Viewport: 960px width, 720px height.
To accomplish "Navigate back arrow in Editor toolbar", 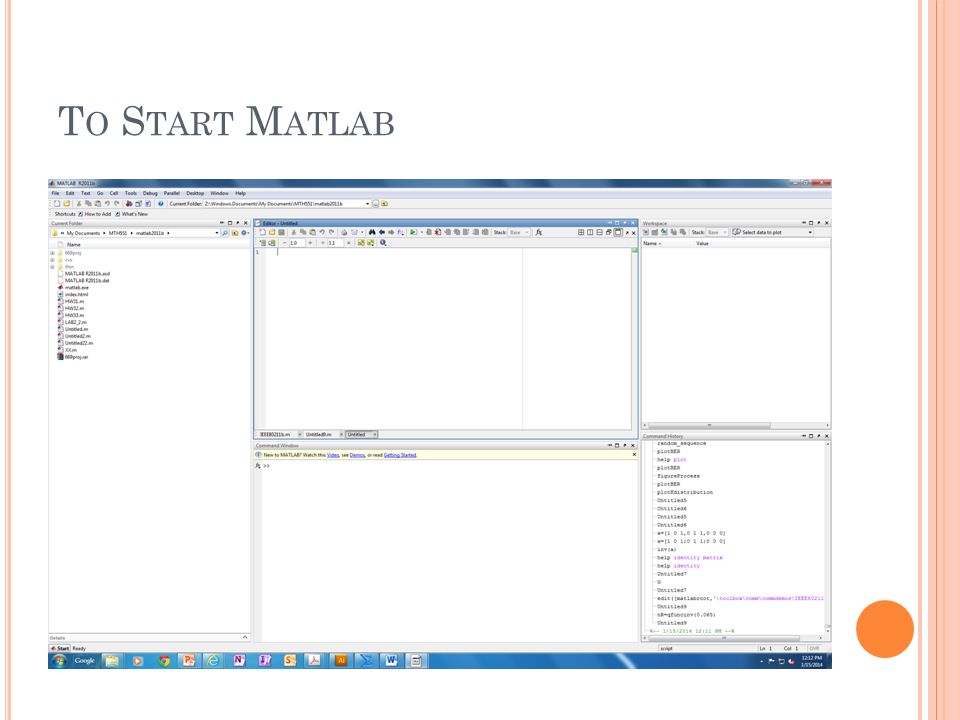I will [x=381, y=232].
